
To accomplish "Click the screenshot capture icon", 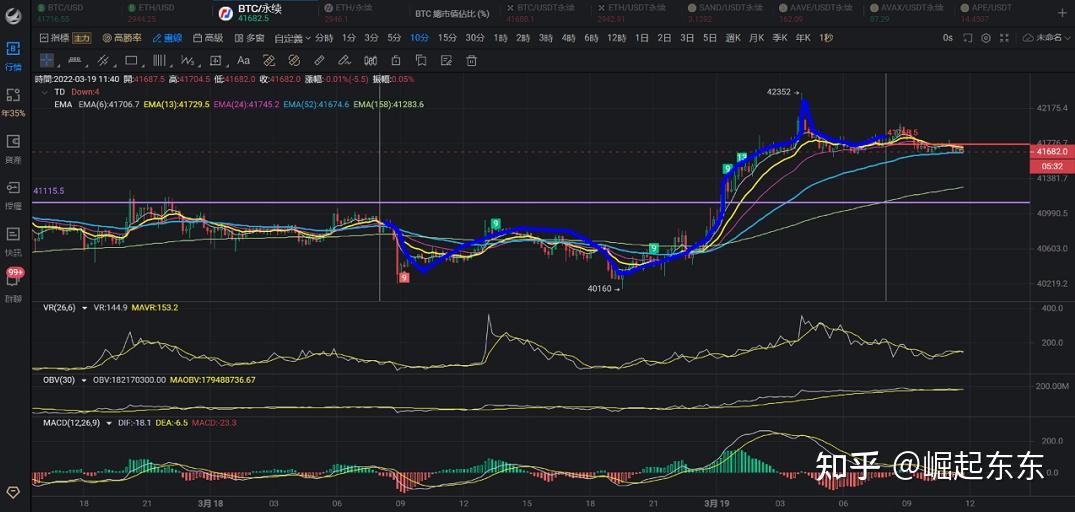I will coord(967,38).
